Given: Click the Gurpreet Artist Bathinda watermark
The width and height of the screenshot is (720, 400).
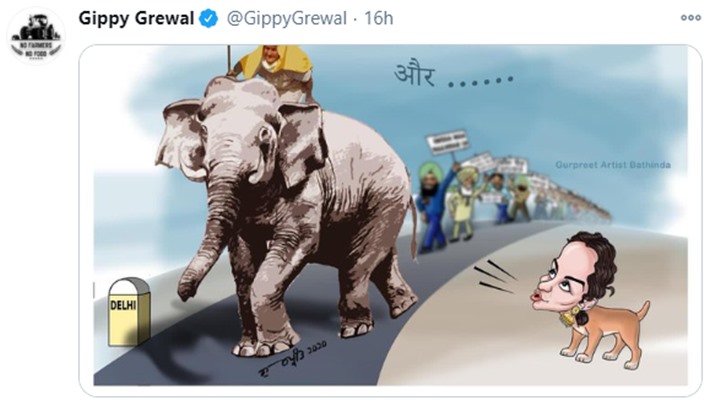Looking at the screenshot, I should click(x=613, y=164).
